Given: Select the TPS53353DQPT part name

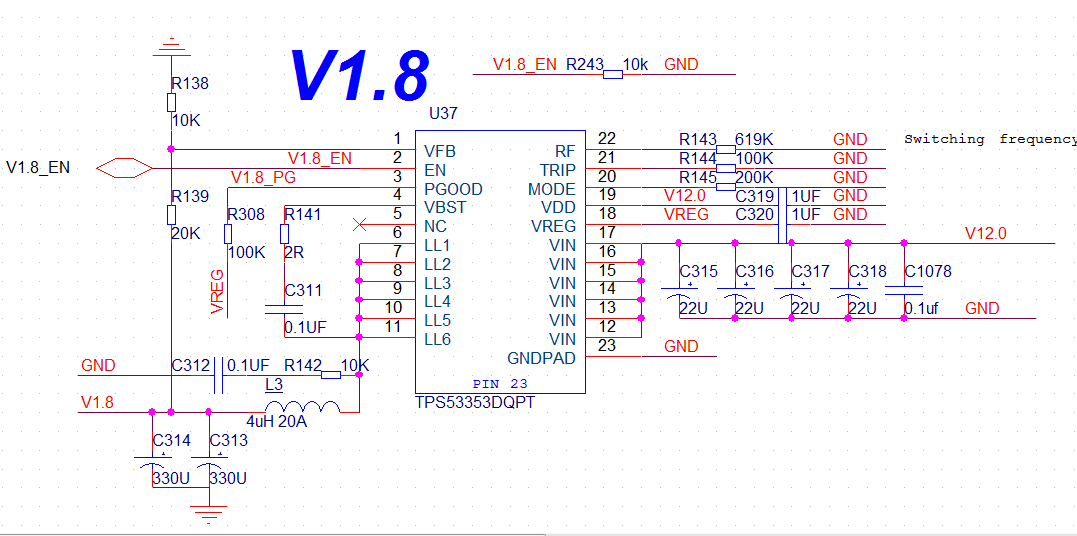Looking at the screenshot, I should pyautogui.click(x=475, y=403).
